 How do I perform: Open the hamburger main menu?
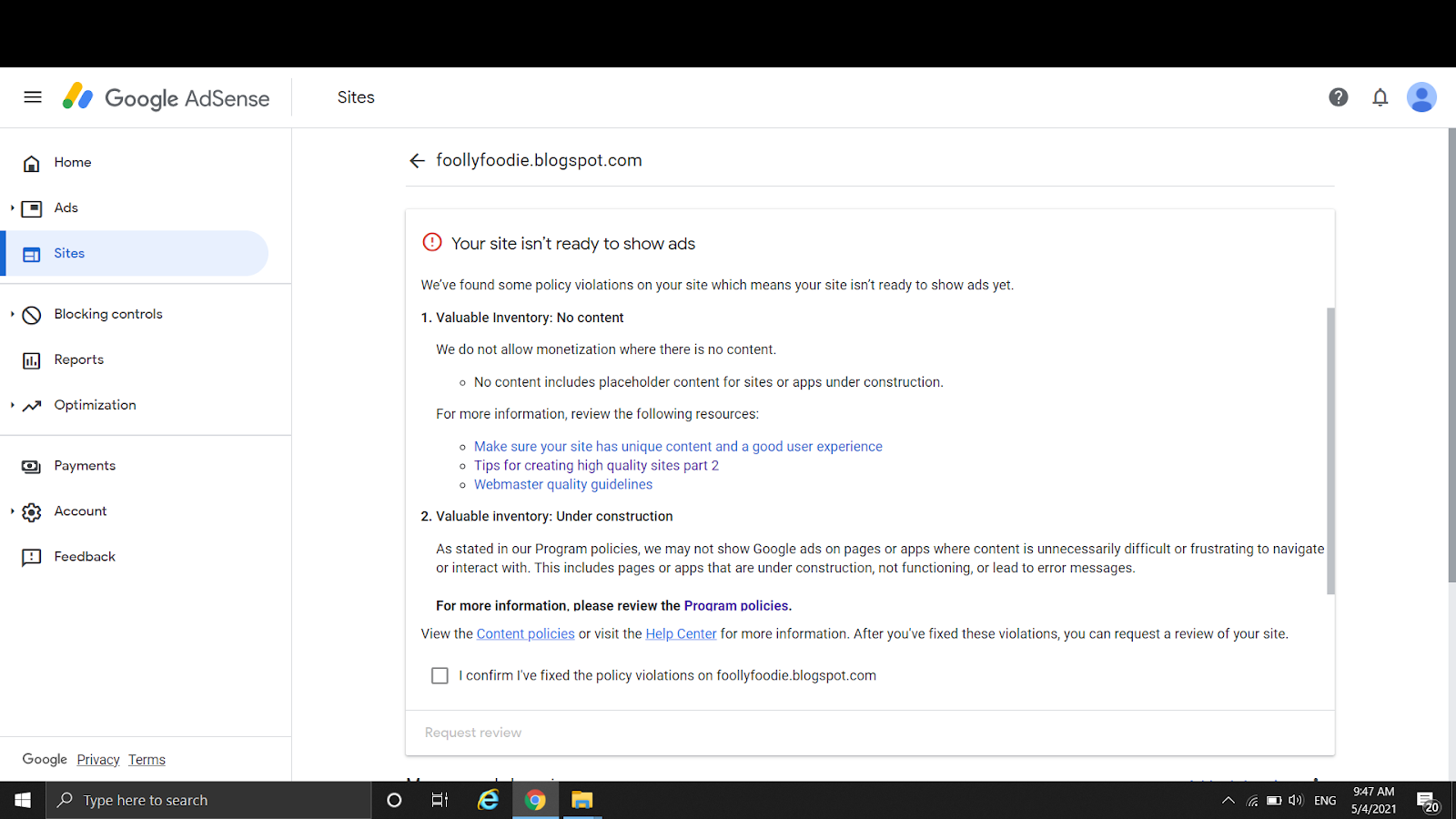33,97
